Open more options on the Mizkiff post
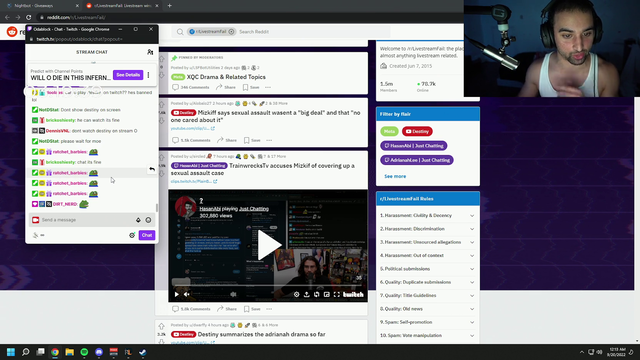 269,140
